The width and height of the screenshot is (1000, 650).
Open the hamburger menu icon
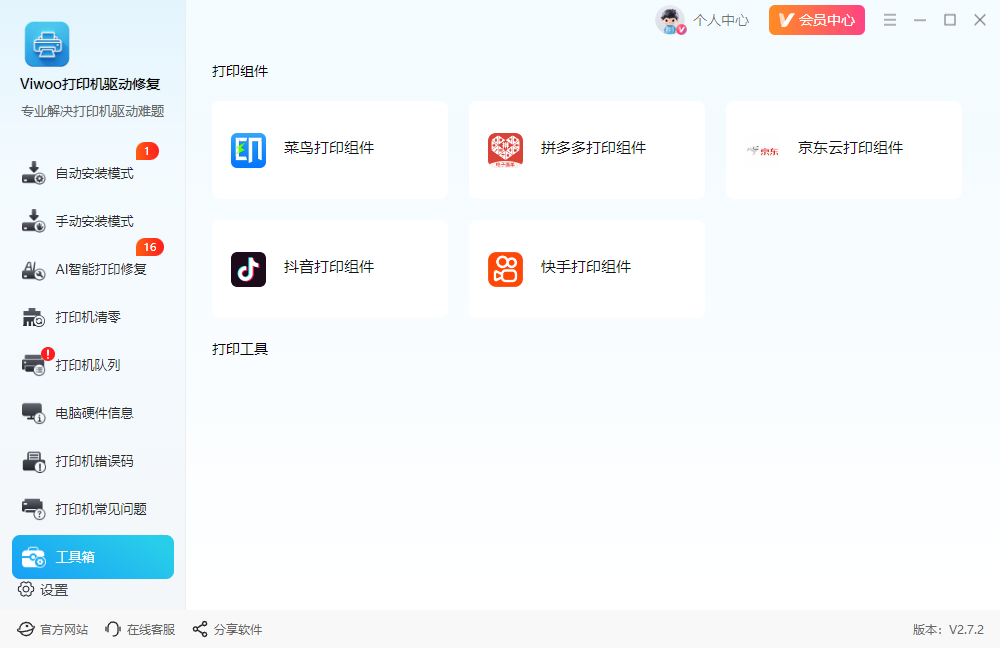(x=890, y=20)
